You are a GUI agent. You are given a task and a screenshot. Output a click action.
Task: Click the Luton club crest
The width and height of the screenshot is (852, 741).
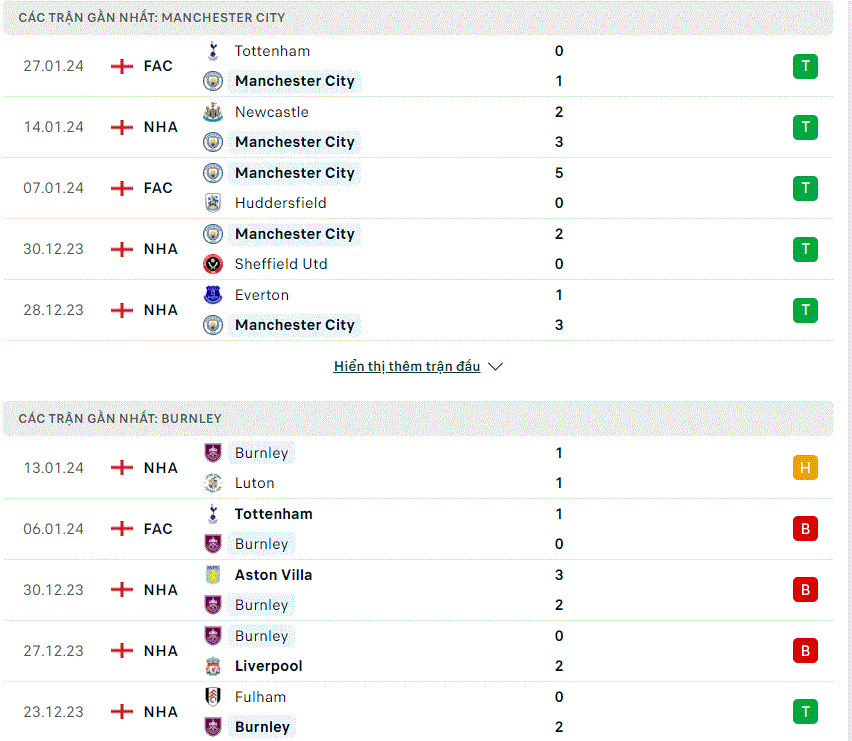coord(213,483)
